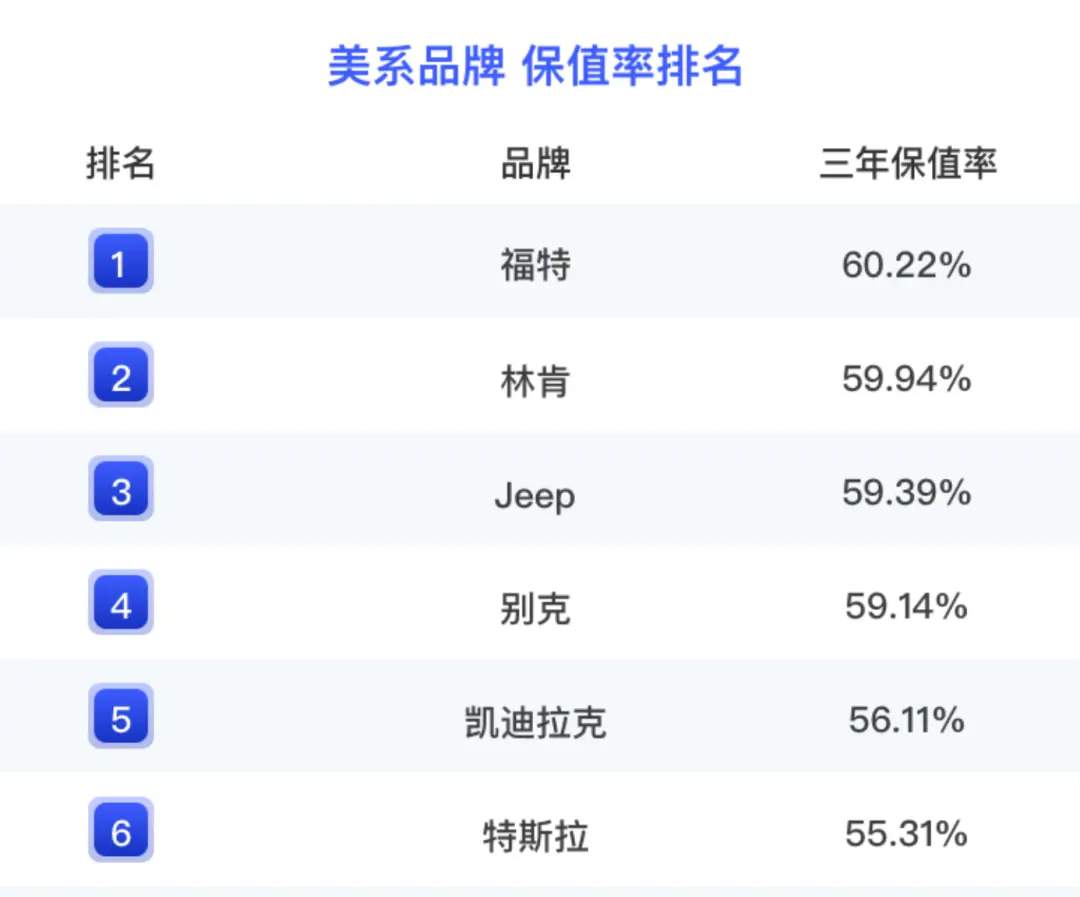
Task: Click the 林肯 brand name
Action: (x=535, y=380)
